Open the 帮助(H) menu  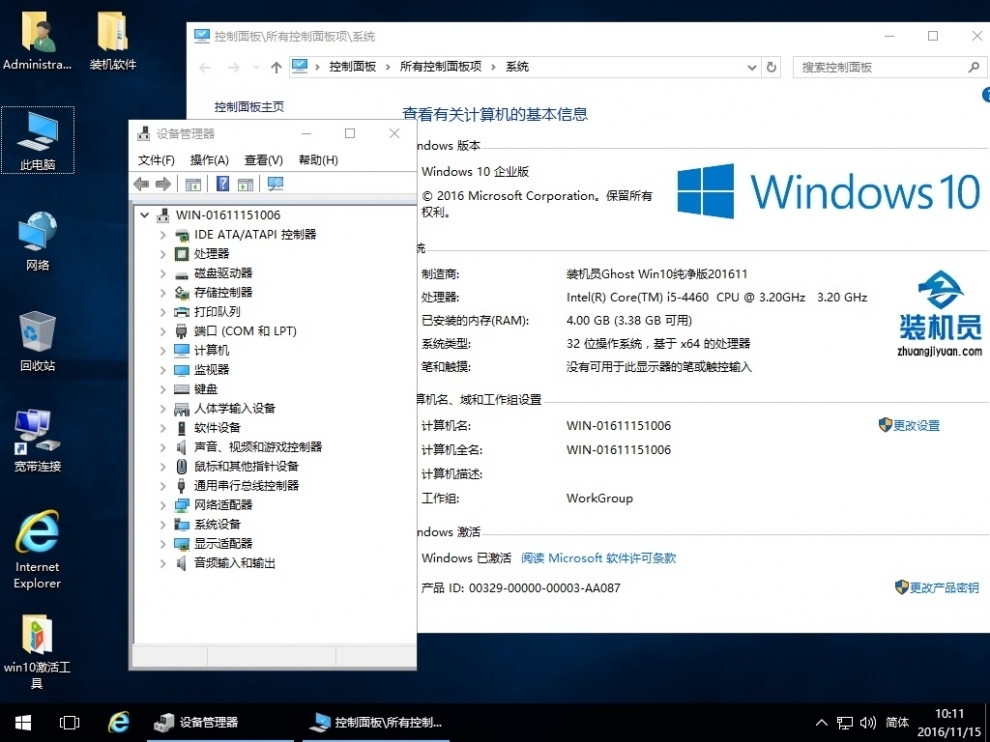[318, 160]
